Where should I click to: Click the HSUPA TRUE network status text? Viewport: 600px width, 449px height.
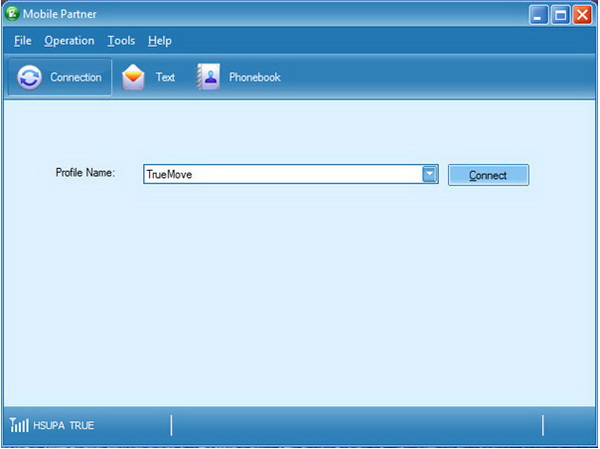(x=64, y=425)
